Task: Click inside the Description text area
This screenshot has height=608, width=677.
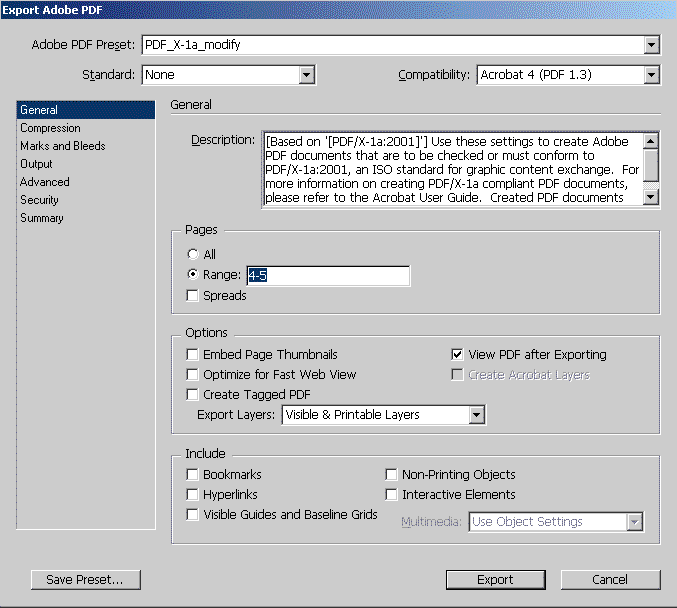Action: pos(452,170)
